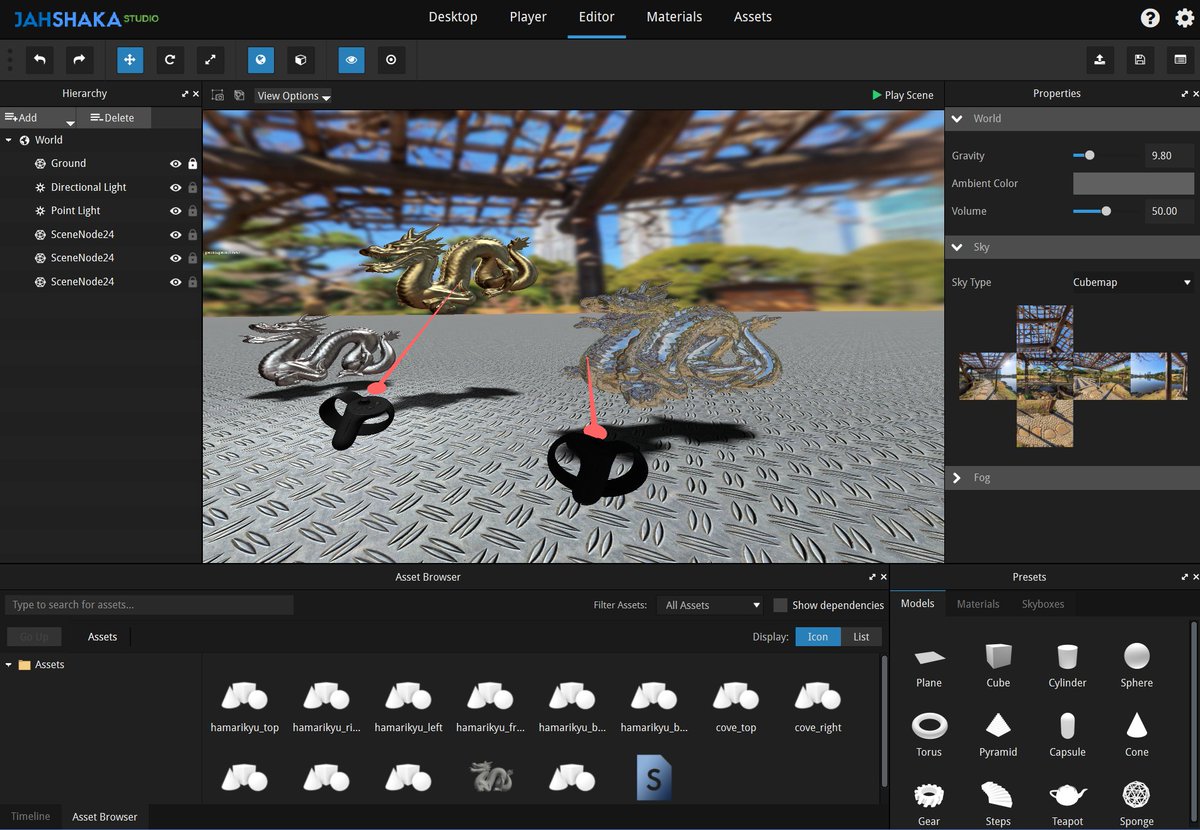
Task: Switch to the Materials tab in Presets
Action: [978, 604]
